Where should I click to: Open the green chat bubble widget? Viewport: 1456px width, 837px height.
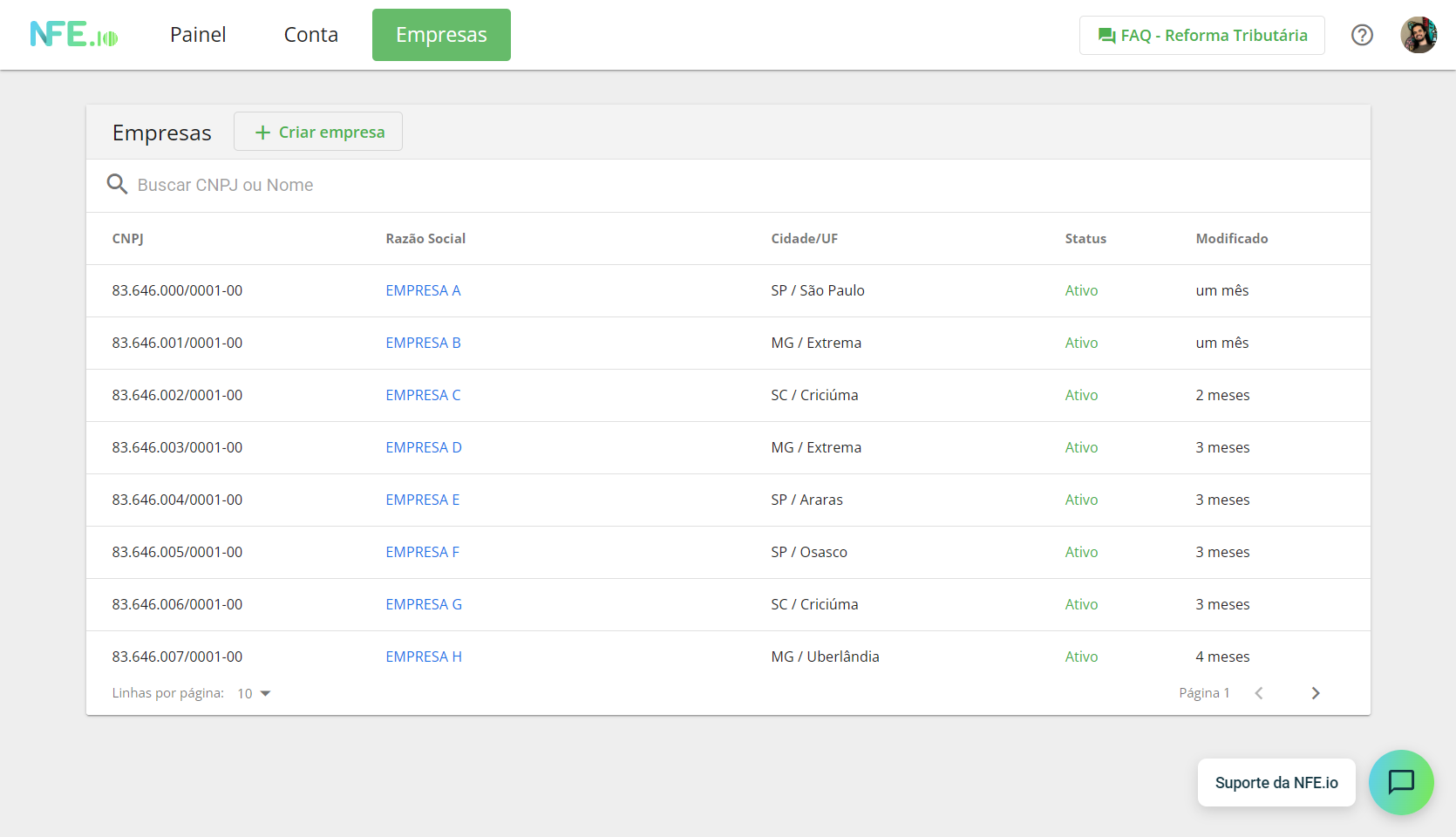point(1401,782)
